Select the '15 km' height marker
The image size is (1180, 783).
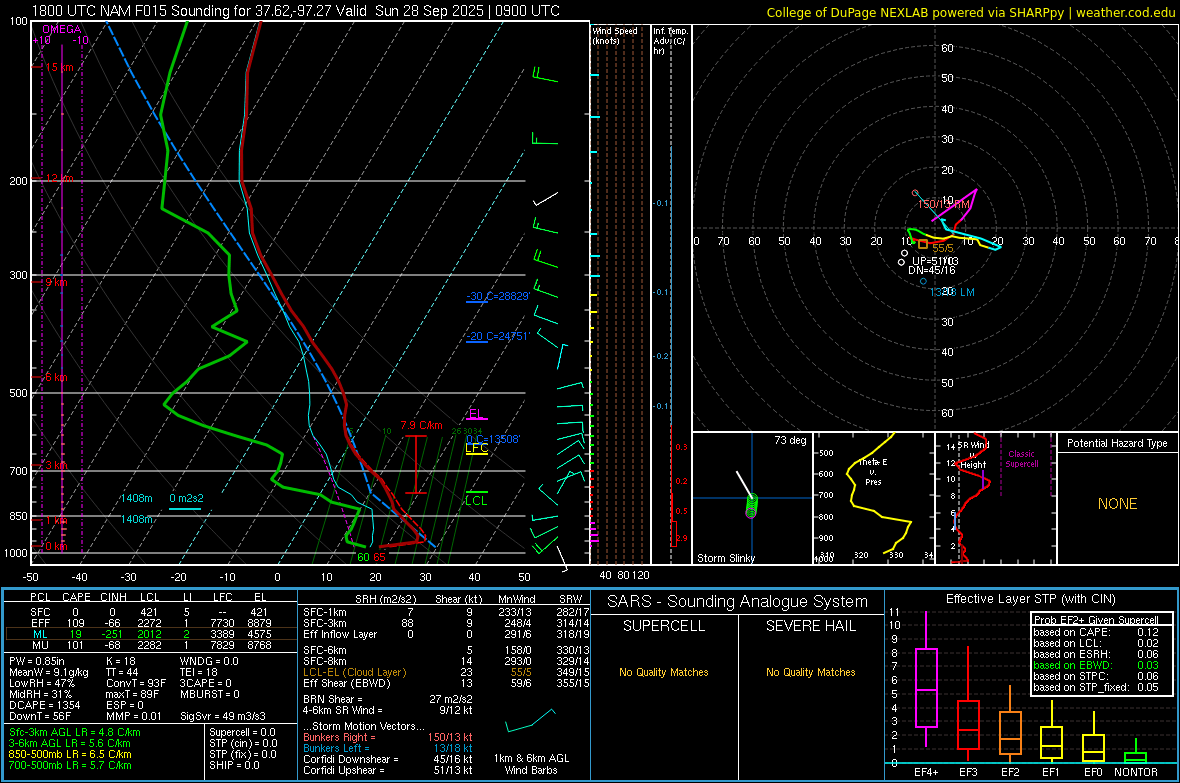(x=59, y=67)
